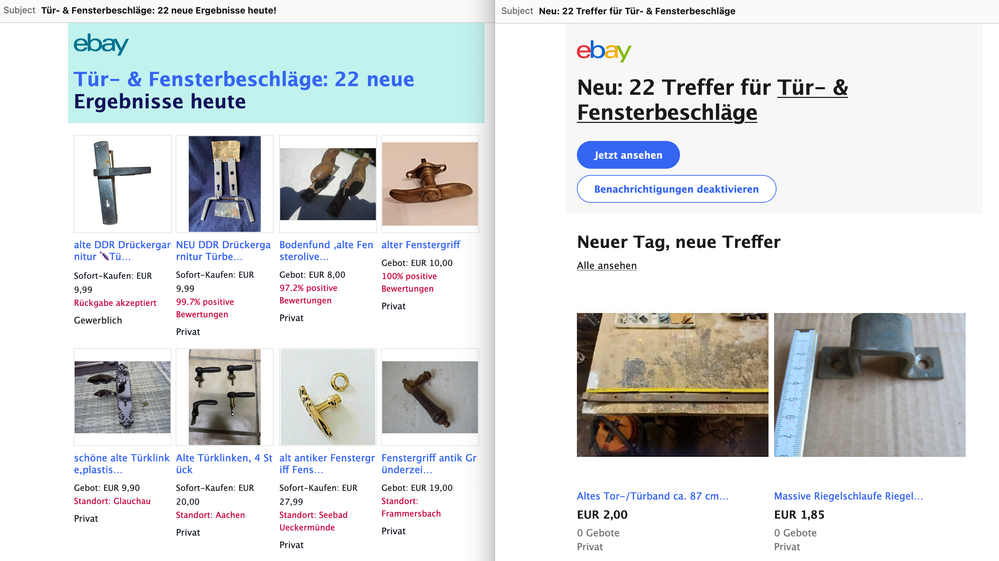Click the Fenstergriff antik Gründerzeit image
This screenshot has width=999, height=561.
pyautogui.click(x=430, y=397)
